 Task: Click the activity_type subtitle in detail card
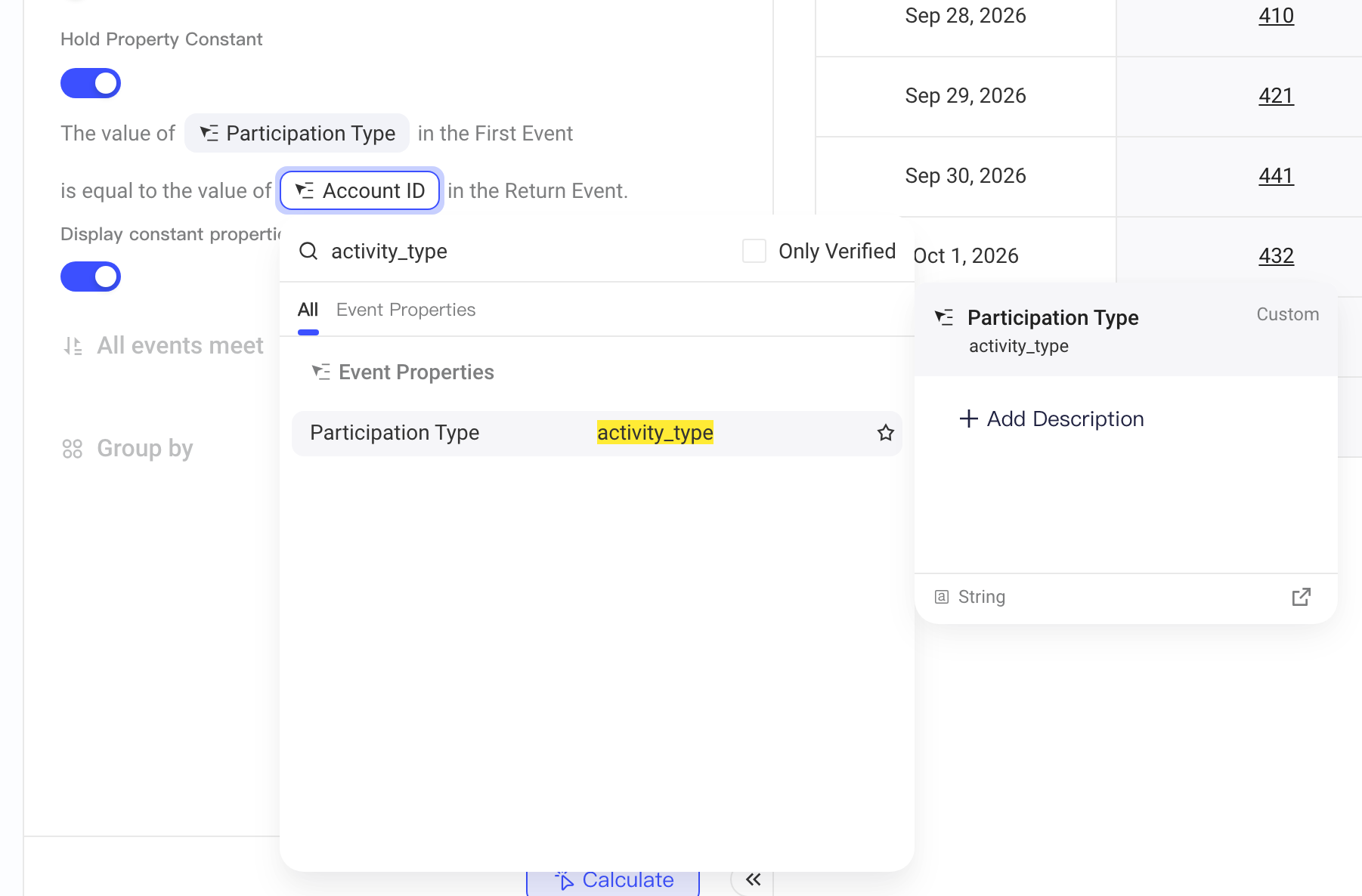1019,346
